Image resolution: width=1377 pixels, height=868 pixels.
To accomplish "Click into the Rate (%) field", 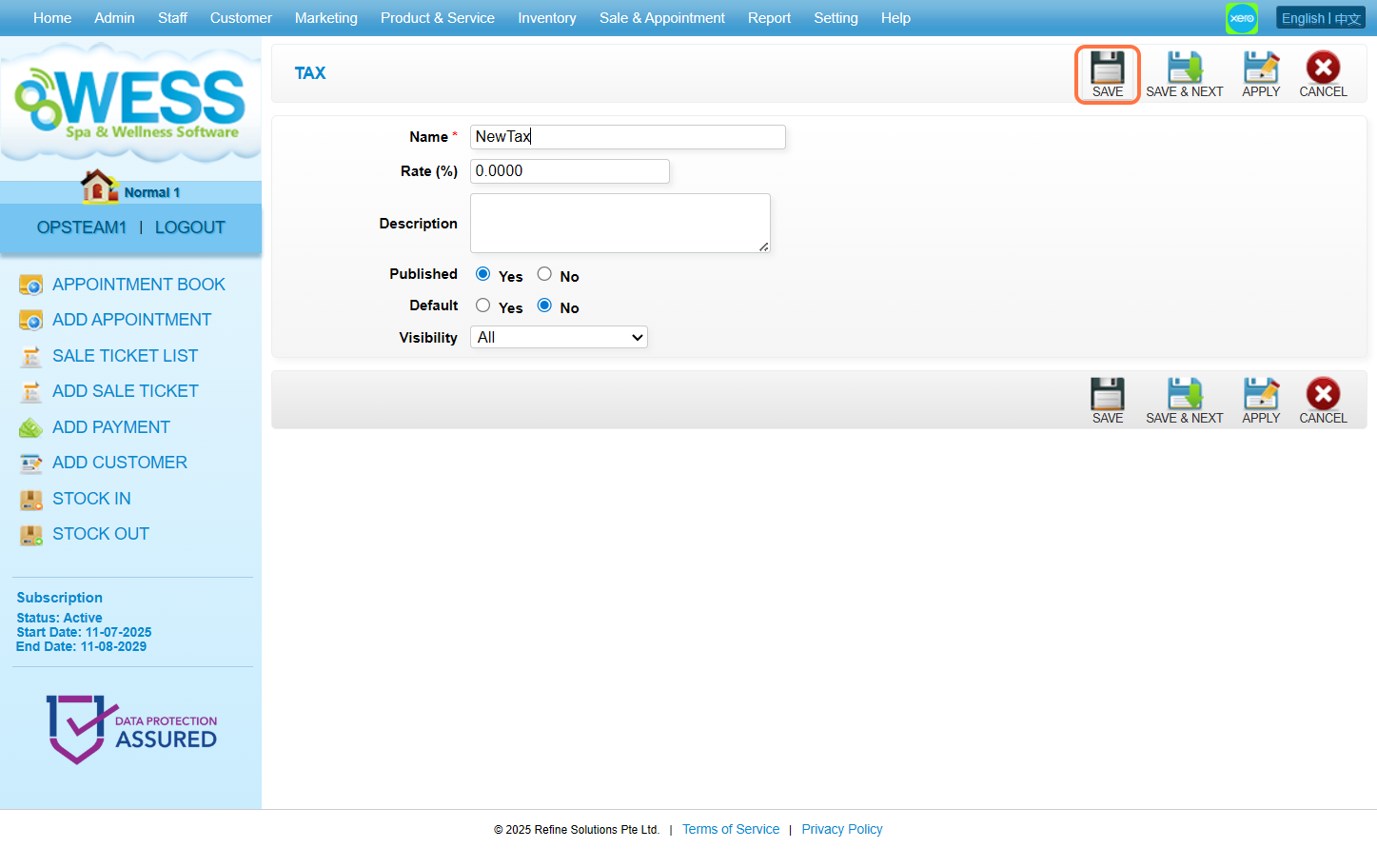I will [569, 171].
